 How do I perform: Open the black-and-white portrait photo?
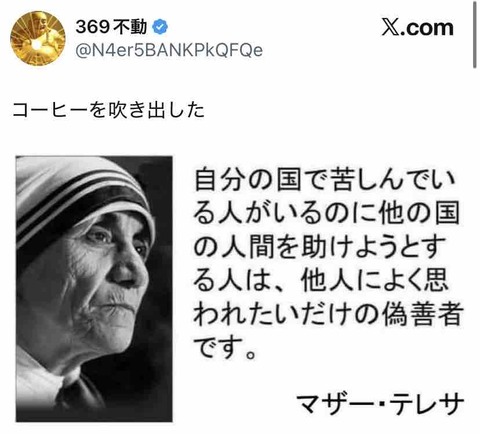pos(94,289)
